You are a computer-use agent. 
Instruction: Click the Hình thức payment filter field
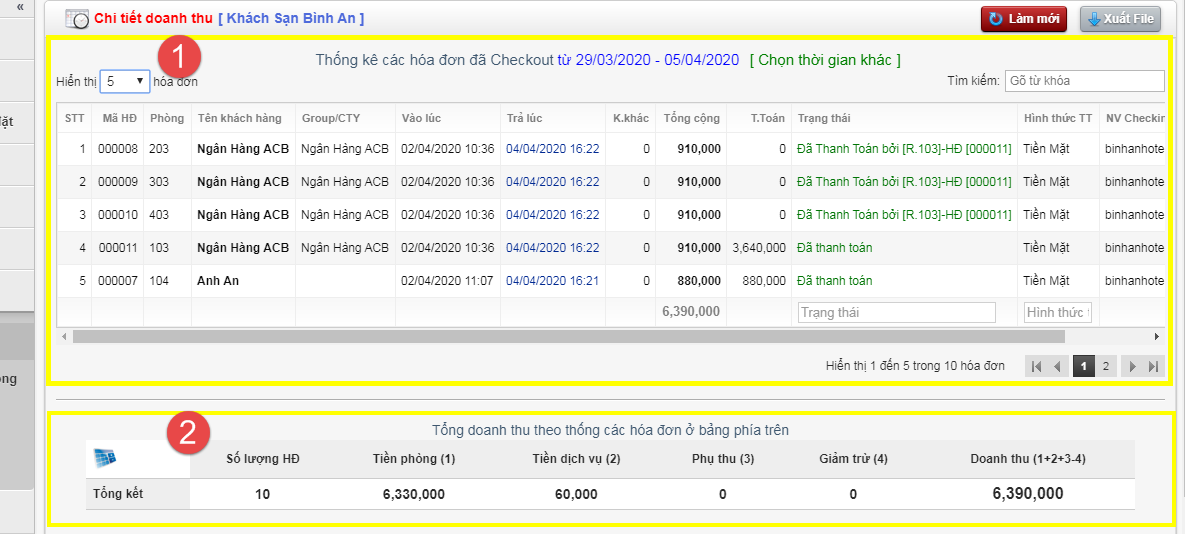[1057, 313]
